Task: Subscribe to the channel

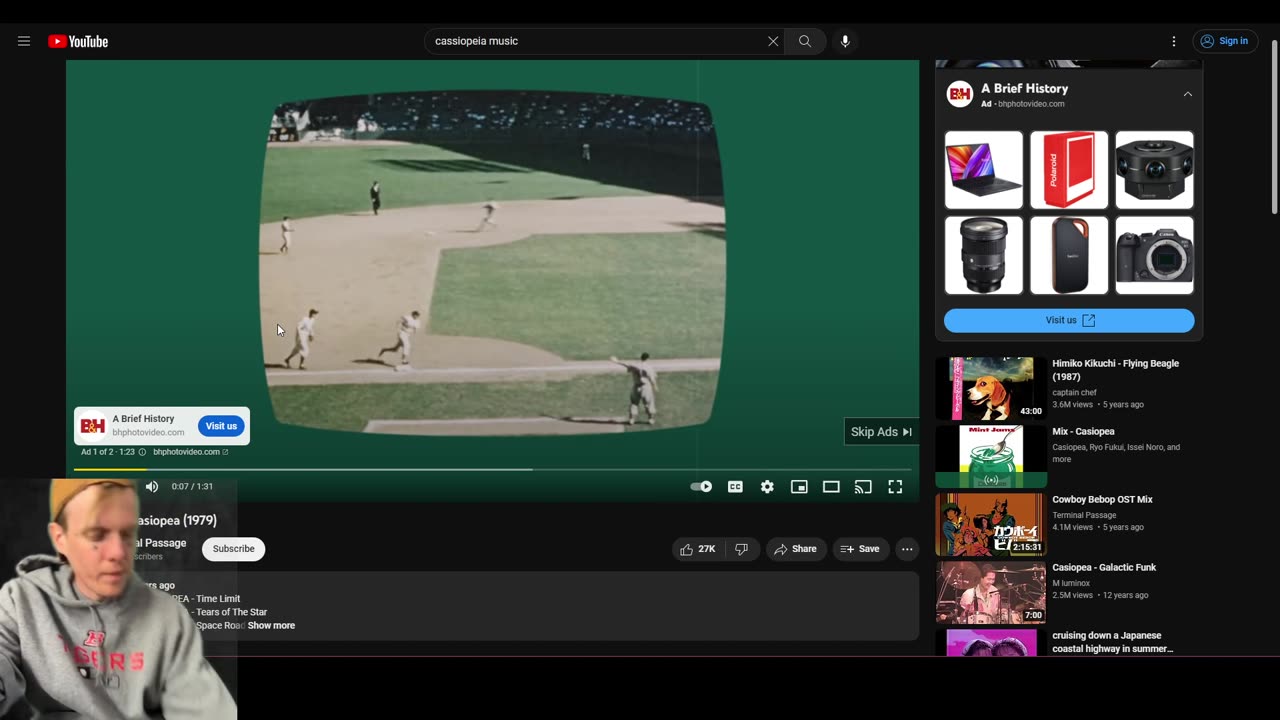Action: click(233, 549)
